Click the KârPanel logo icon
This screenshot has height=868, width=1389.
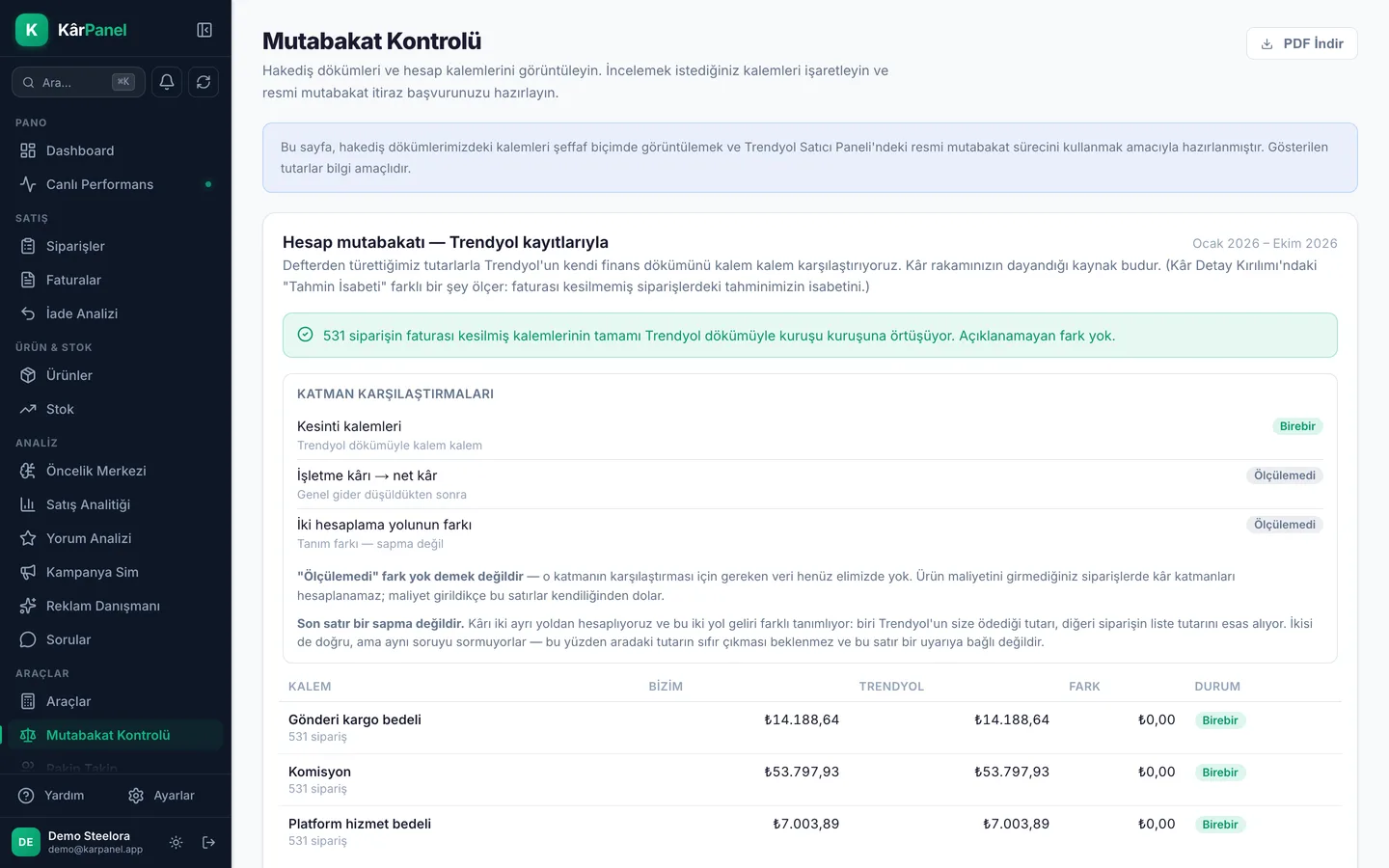coord(32,30)
